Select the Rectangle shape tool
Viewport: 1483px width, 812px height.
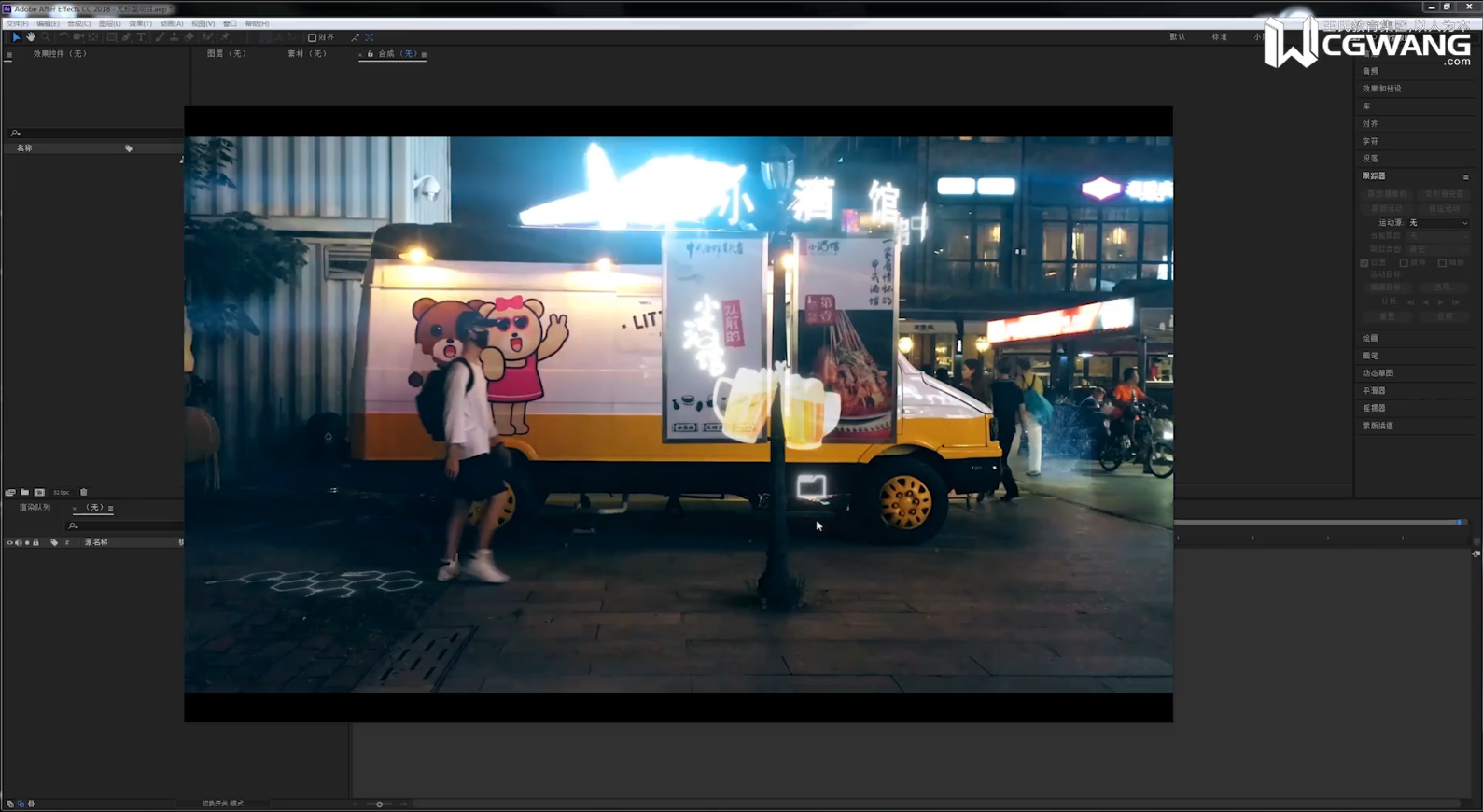[112, 37]
